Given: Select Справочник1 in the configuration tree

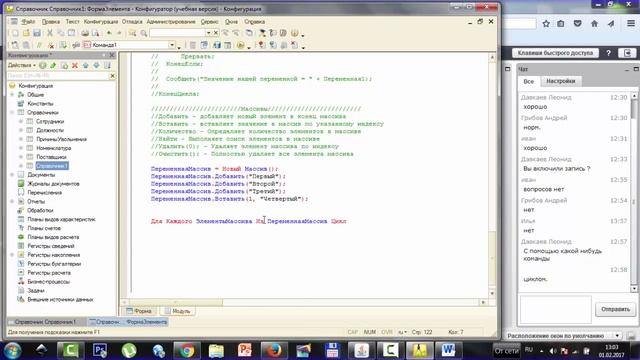Looking at the screenshot, I should (52, 166).
